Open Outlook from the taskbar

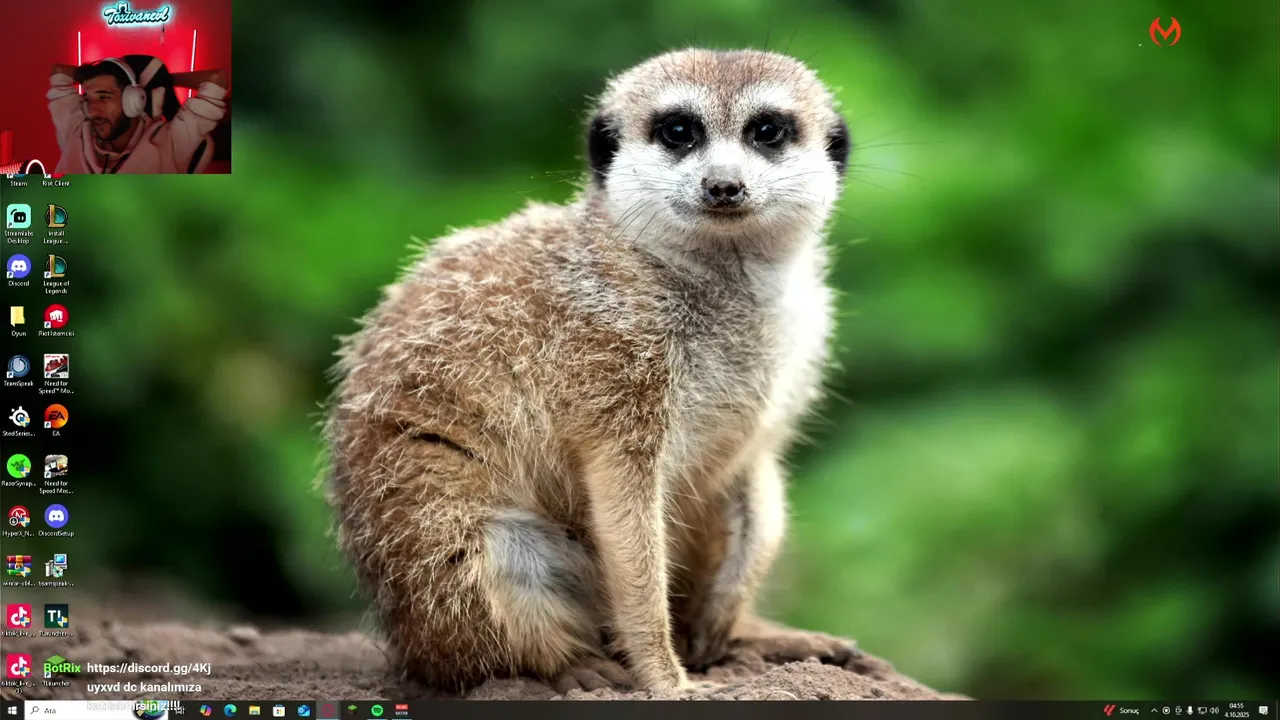[x=303, y=711]
